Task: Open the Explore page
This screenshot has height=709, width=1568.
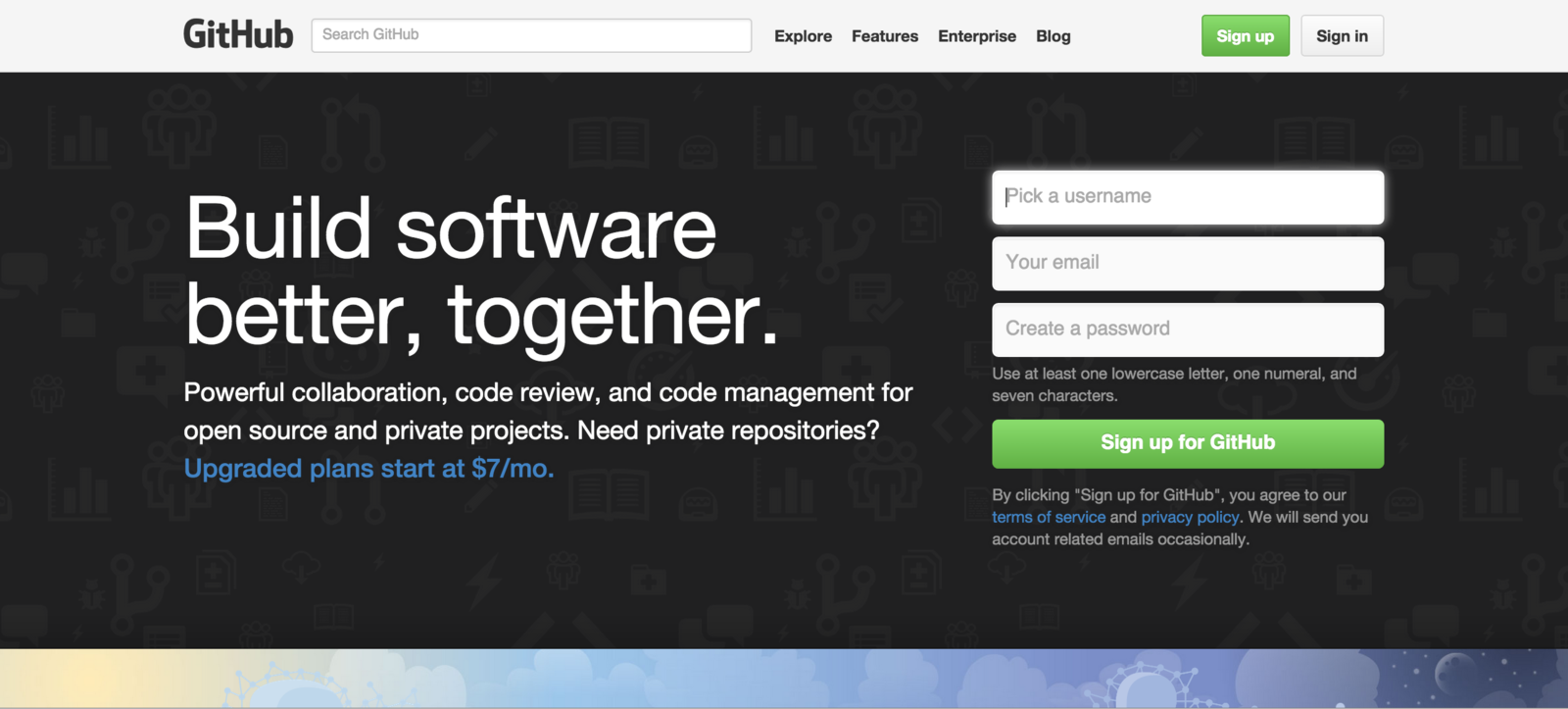Action: pyautogui.click(x=803, y=36)
